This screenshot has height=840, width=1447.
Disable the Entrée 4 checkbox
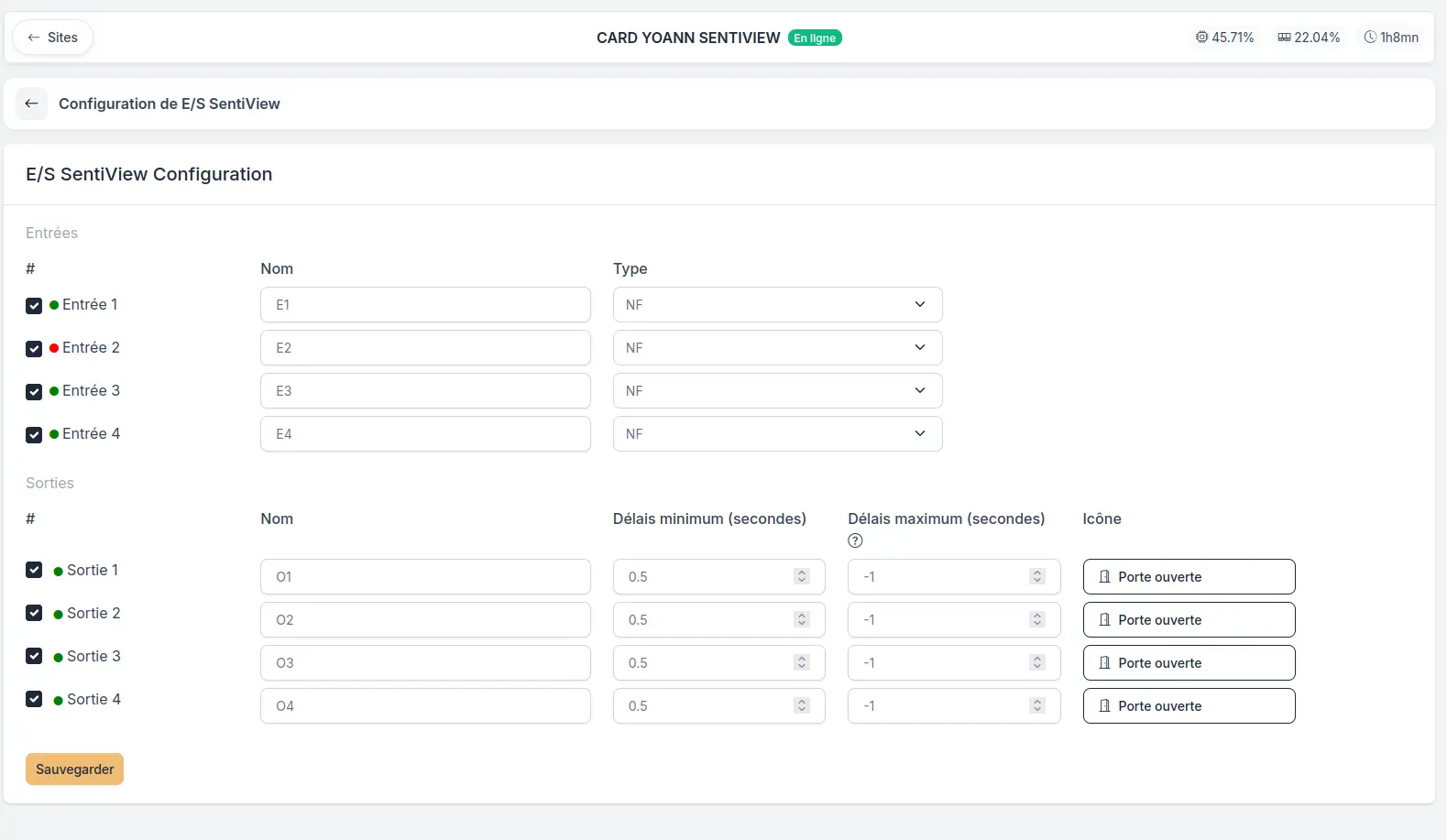[34, 435]
